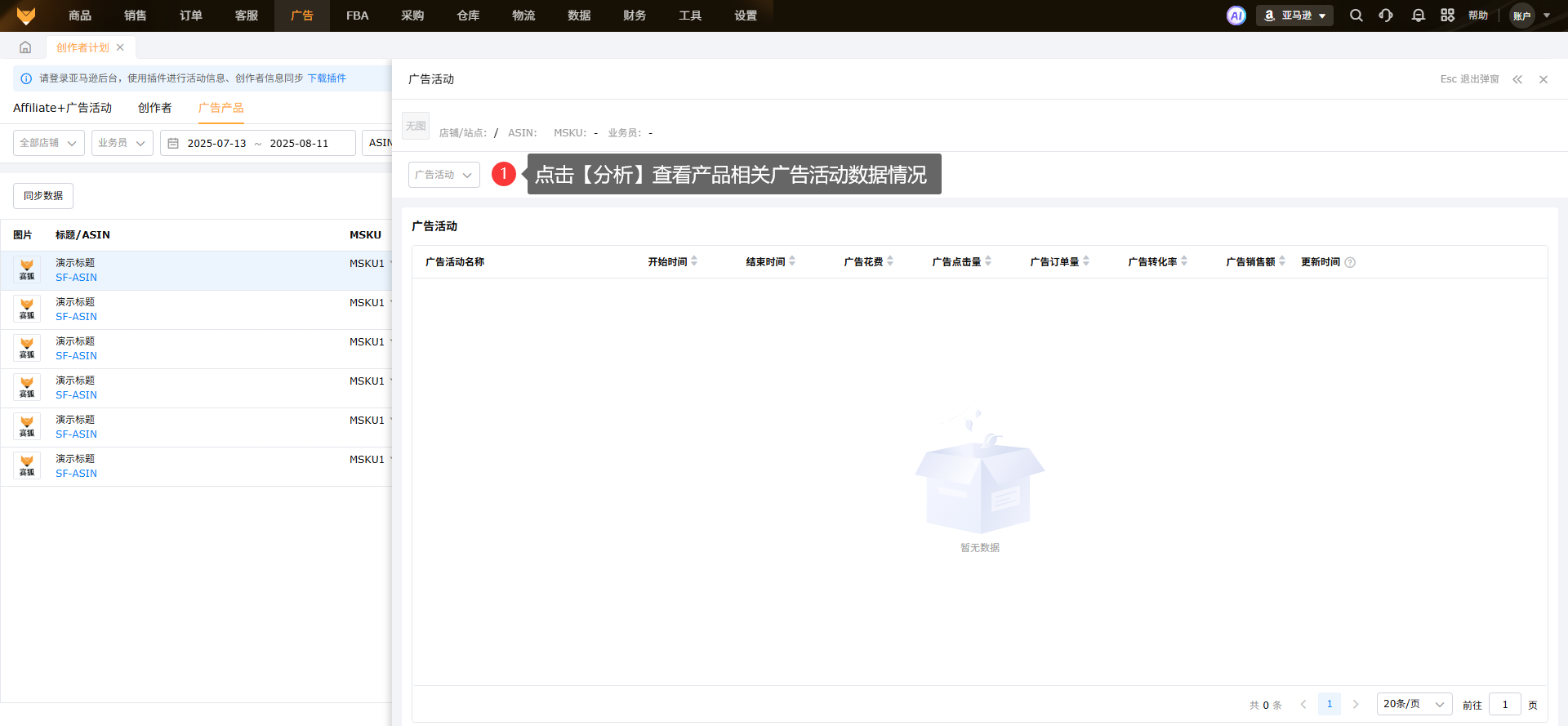Open the global search icon
This screenshot has width=1568, height=726.
pos(1356,16)
